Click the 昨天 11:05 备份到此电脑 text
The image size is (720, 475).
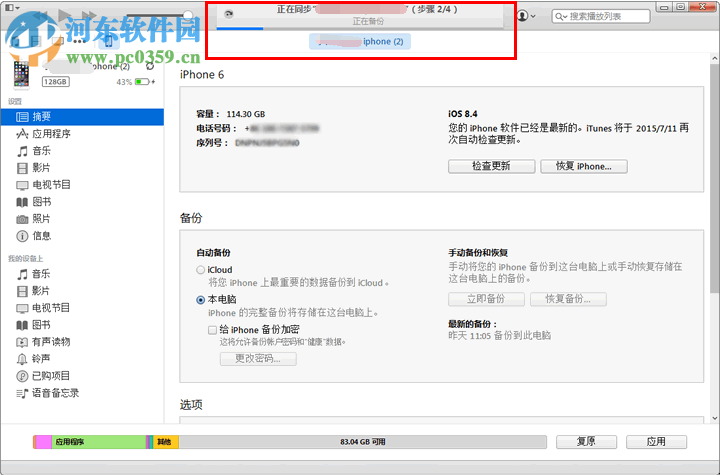(x=500, y=336)
